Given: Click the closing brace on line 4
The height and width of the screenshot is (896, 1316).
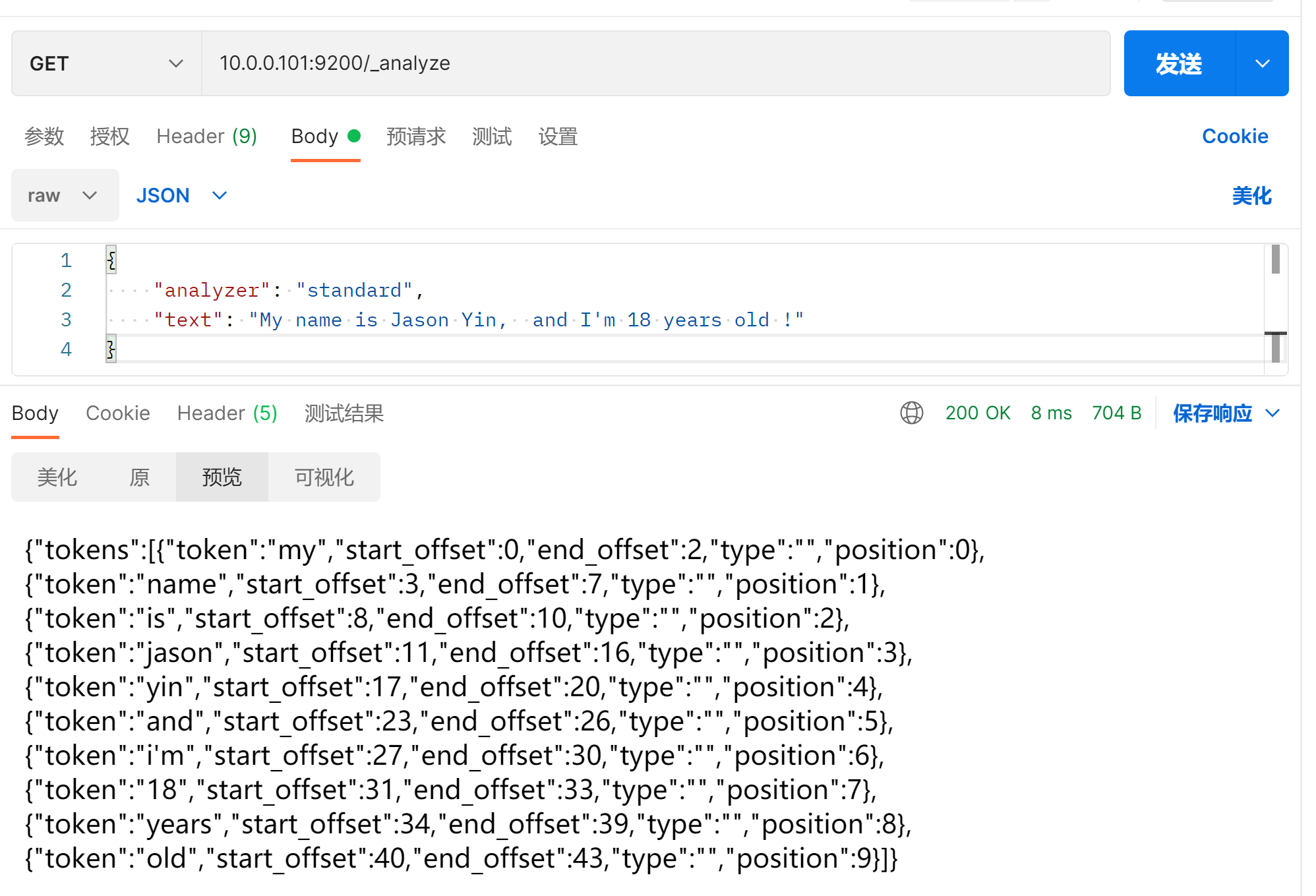Looking at the screenshot, I should 111,349.
